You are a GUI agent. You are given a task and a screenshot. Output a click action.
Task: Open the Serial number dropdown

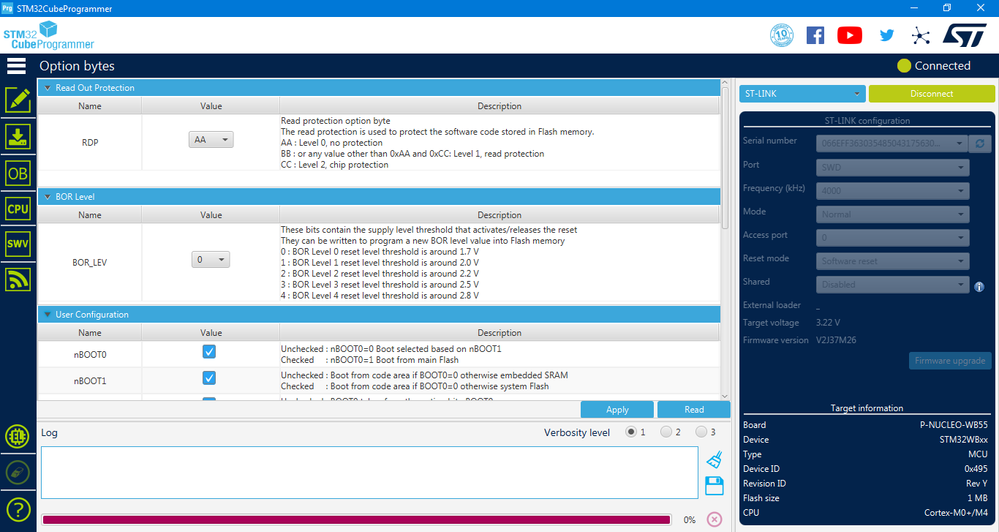click(x=892, y=143)
